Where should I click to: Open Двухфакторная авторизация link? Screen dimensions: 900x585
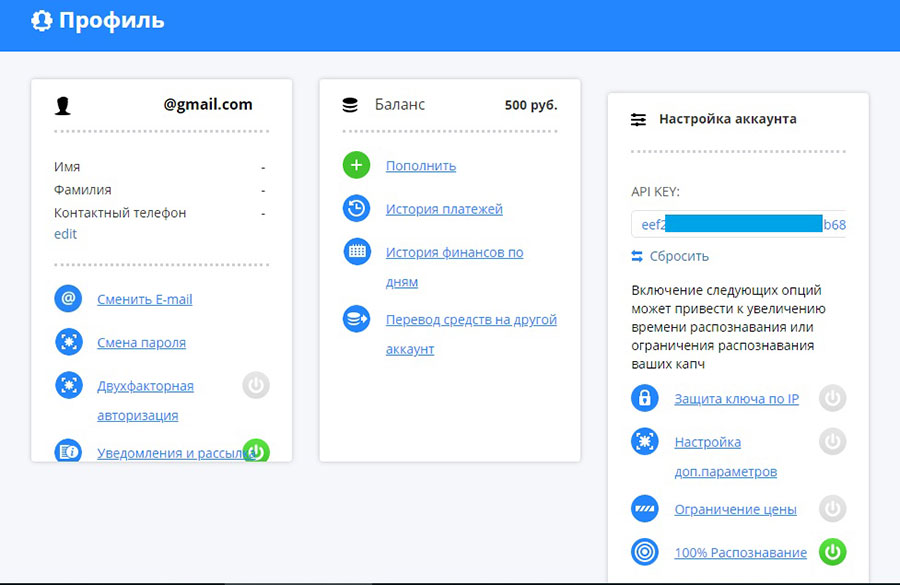pyautogui.click(x=145, y=400)
